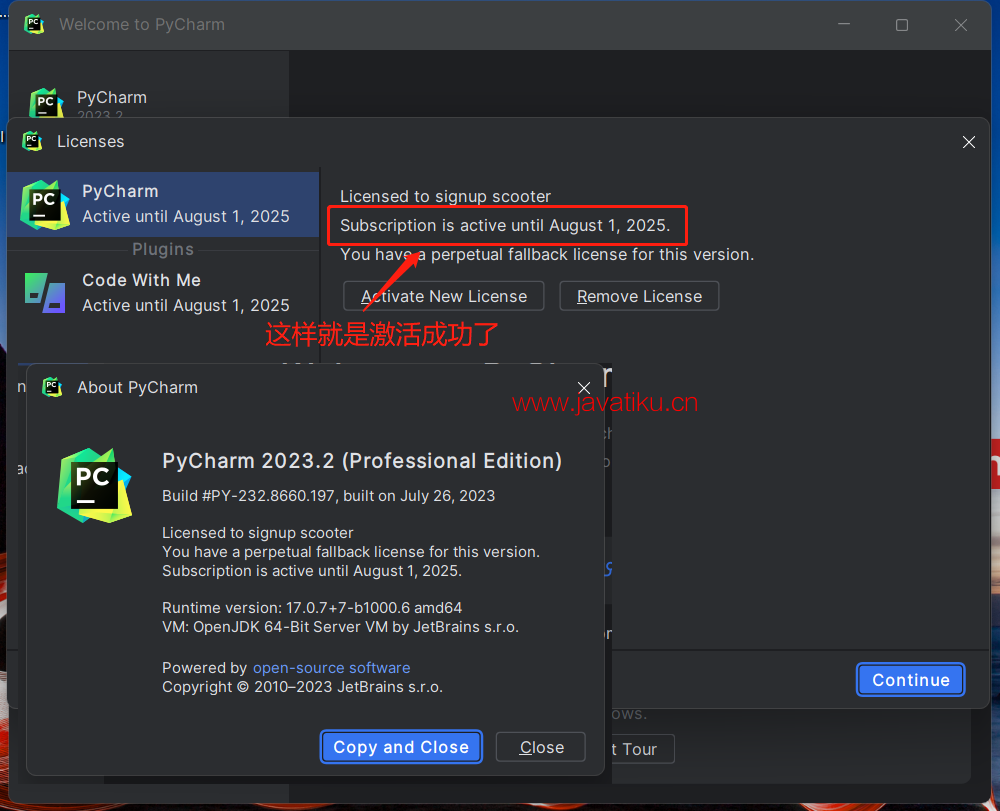Click Remove License button
1000x811 pixels.
tap(639, 296)
